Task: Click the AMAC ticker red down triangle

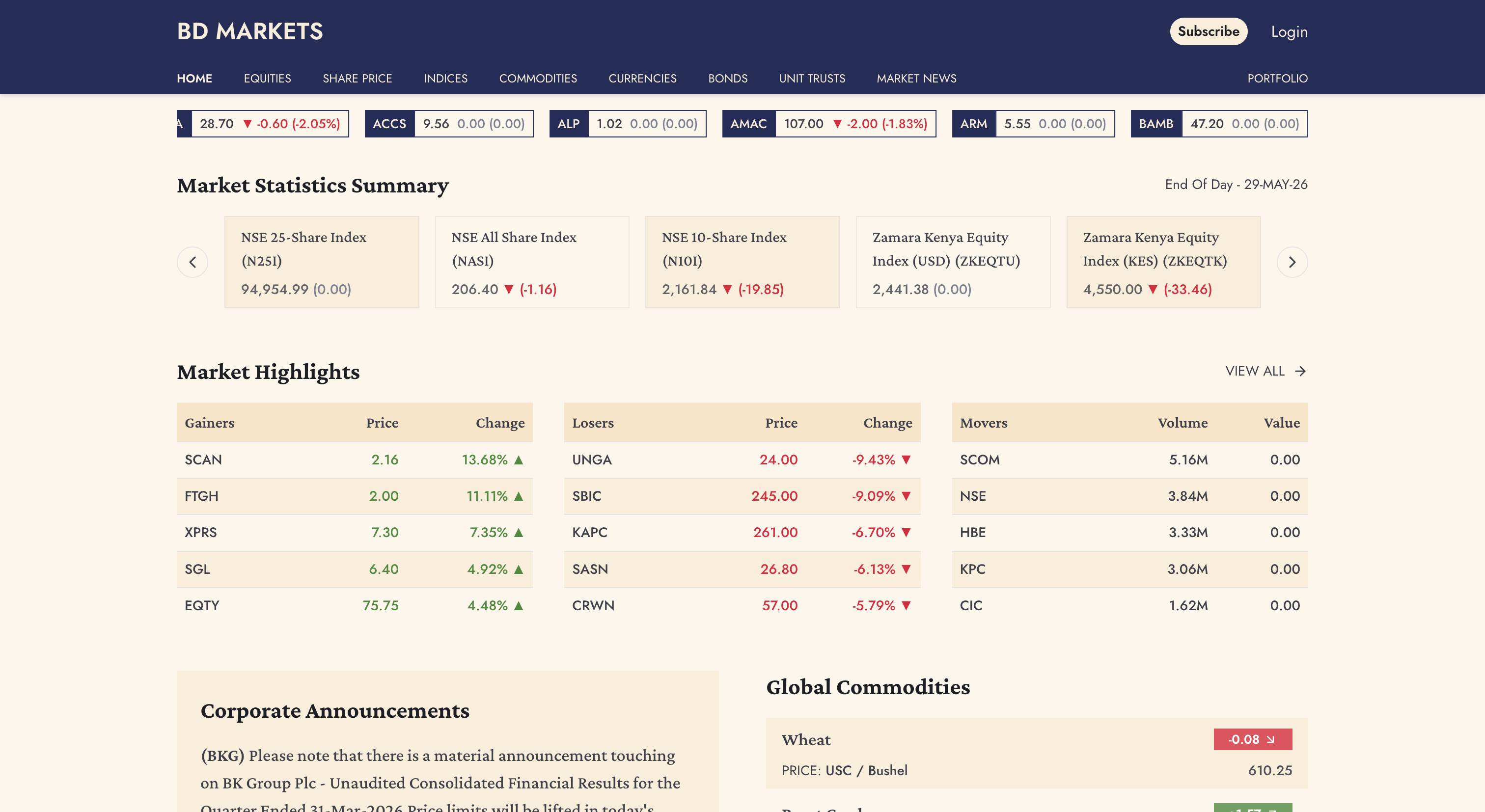Action: tap(838, 124)
